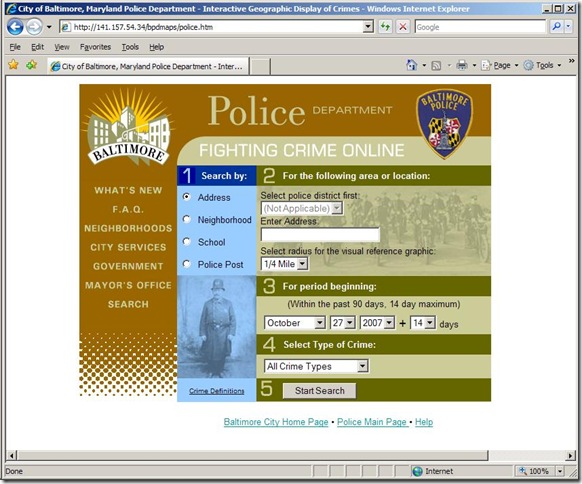The image size is (582, 484).
Task: Open F.A.Q. in sidebar
Action: [128, 210]
